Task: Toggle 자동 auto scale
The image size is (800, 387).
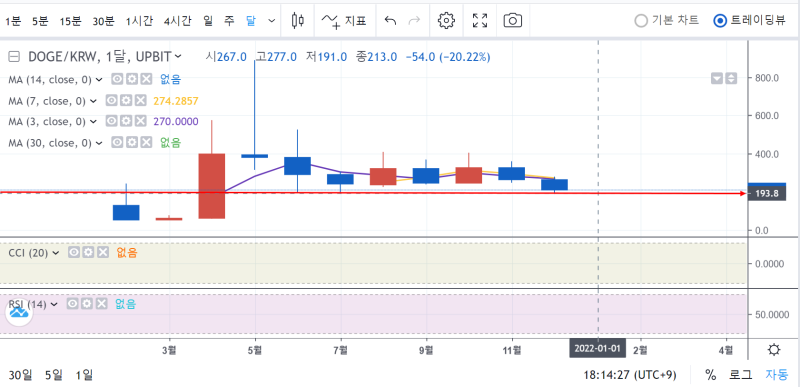Action: tap(776, 375)
